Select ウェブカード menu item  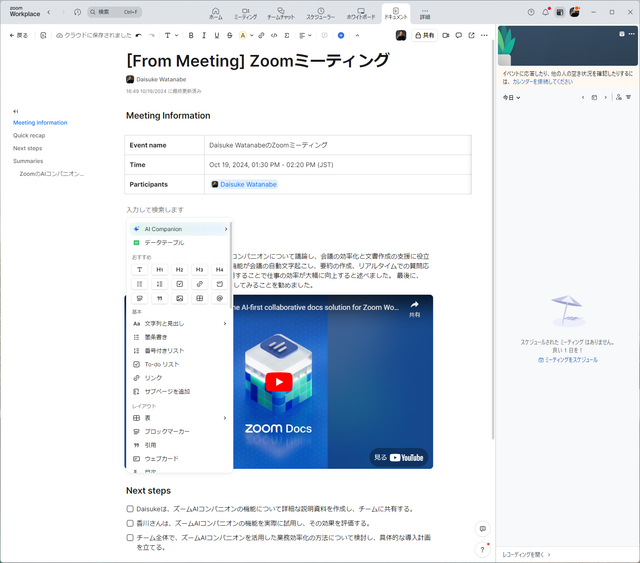[x=179, y=458]
